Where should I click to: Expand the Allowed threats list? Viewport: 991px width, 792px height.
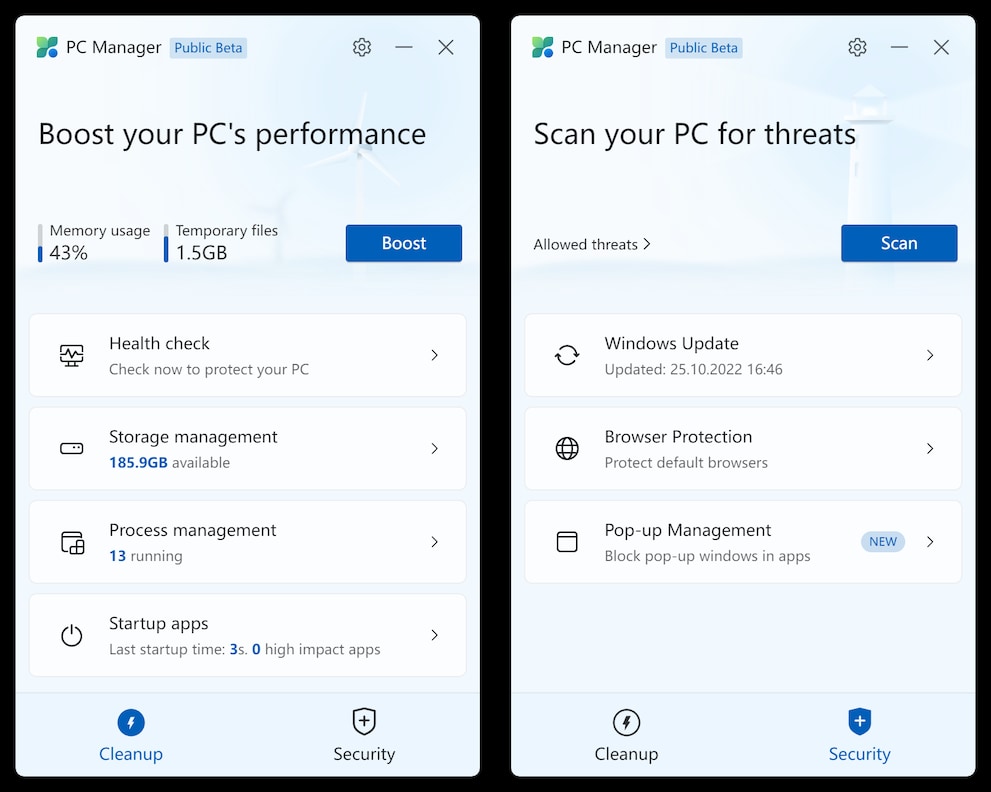(592, 244)
